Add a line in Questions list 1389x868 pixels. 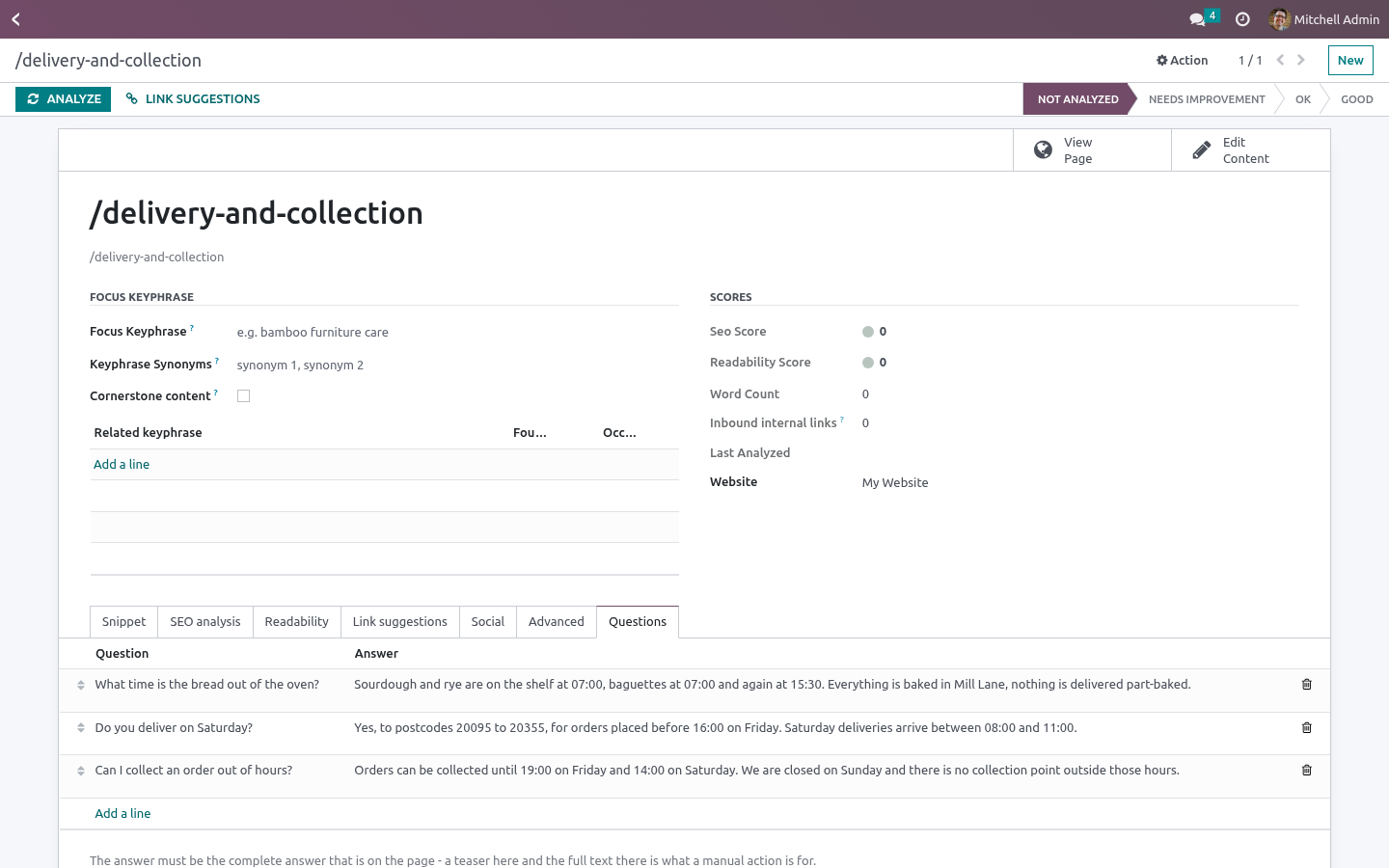click(x=123, y=813)
